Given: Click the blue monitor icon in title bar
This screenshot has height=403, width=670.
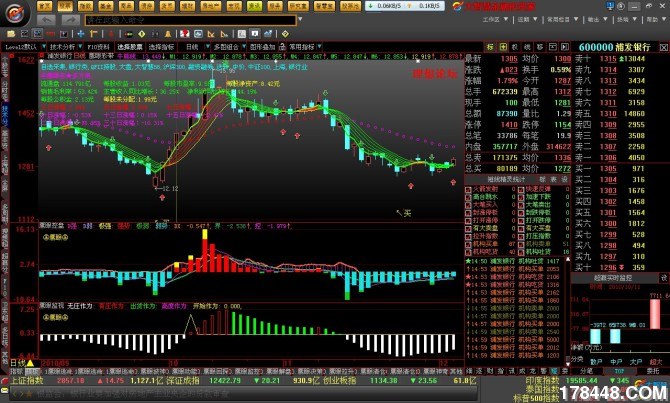Looking at the screenshot, I should coord(610,6).
